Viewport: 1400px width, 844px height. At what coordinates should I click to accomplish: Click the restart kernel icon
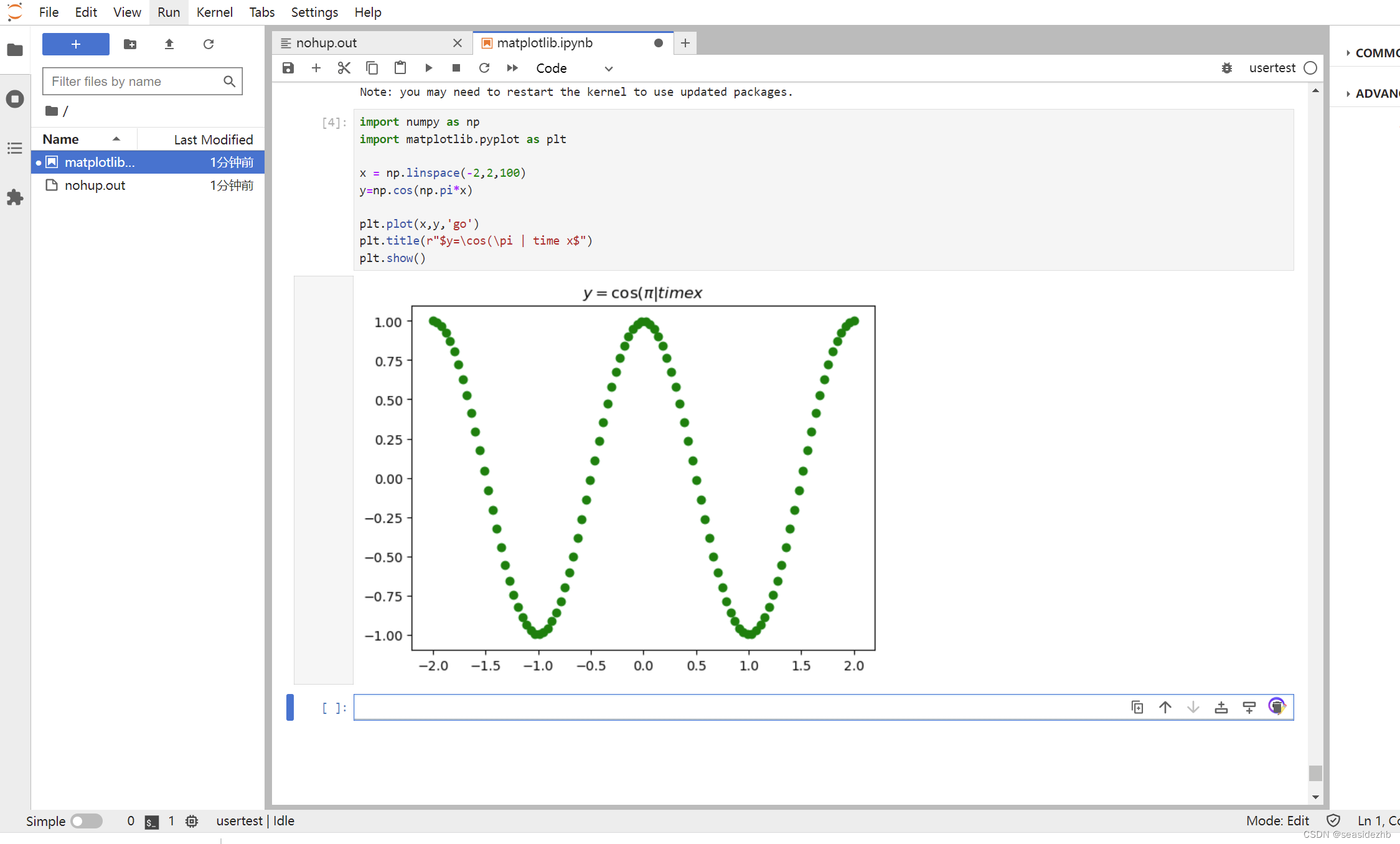(484, 68)
